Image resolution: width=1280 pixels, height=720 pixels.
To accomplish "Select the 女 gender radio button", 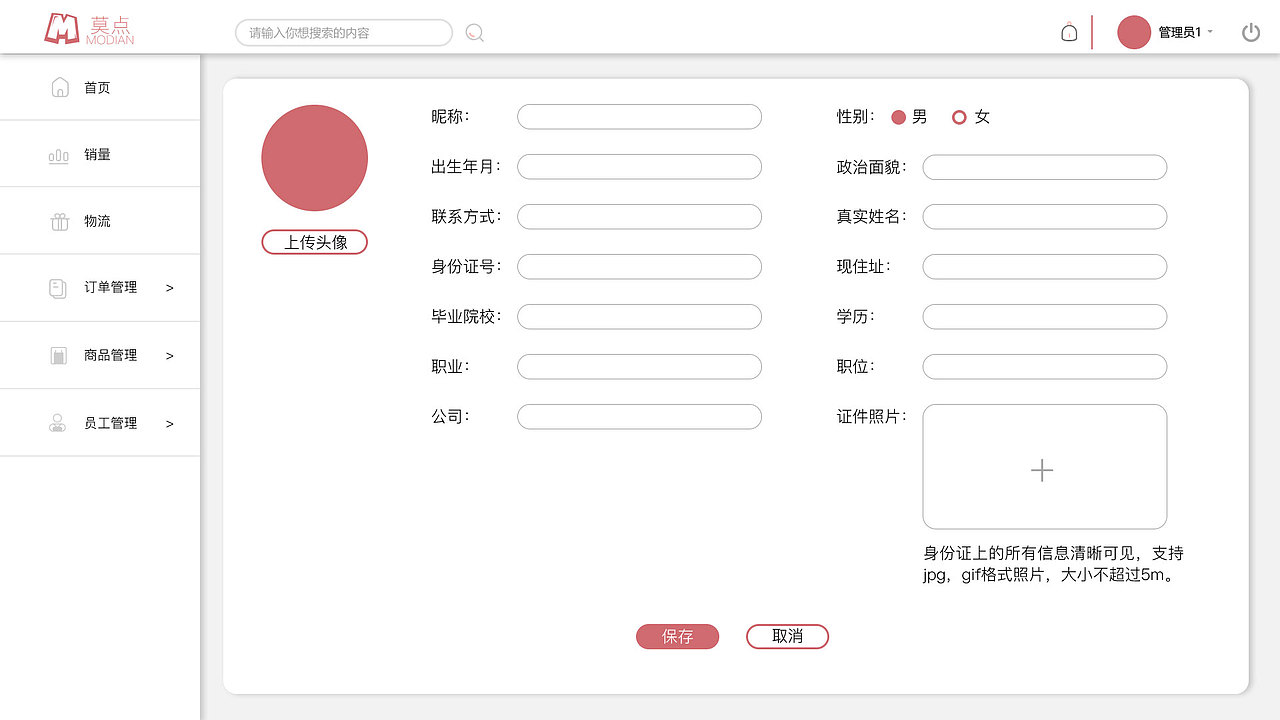I will pos(960,117).
